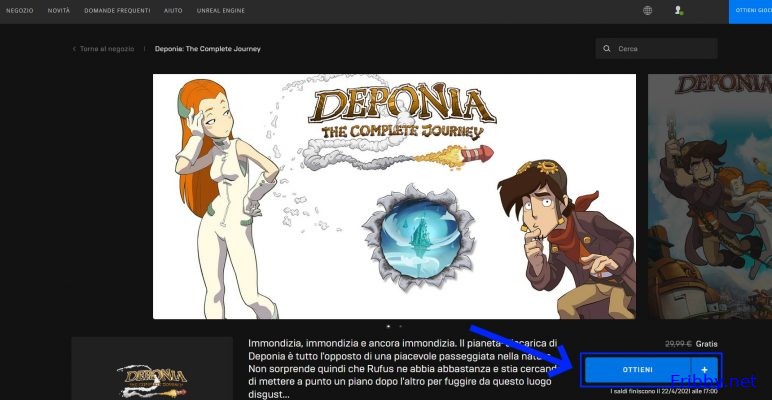Open the Aiuto menu item
772x400 pixels.
click(173, 11)
